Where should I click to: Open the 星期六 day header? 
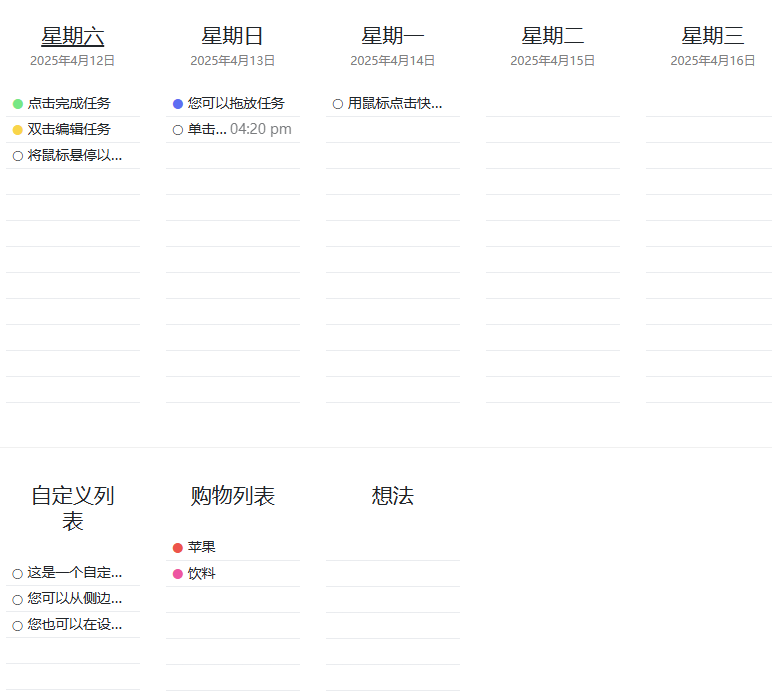72,36
